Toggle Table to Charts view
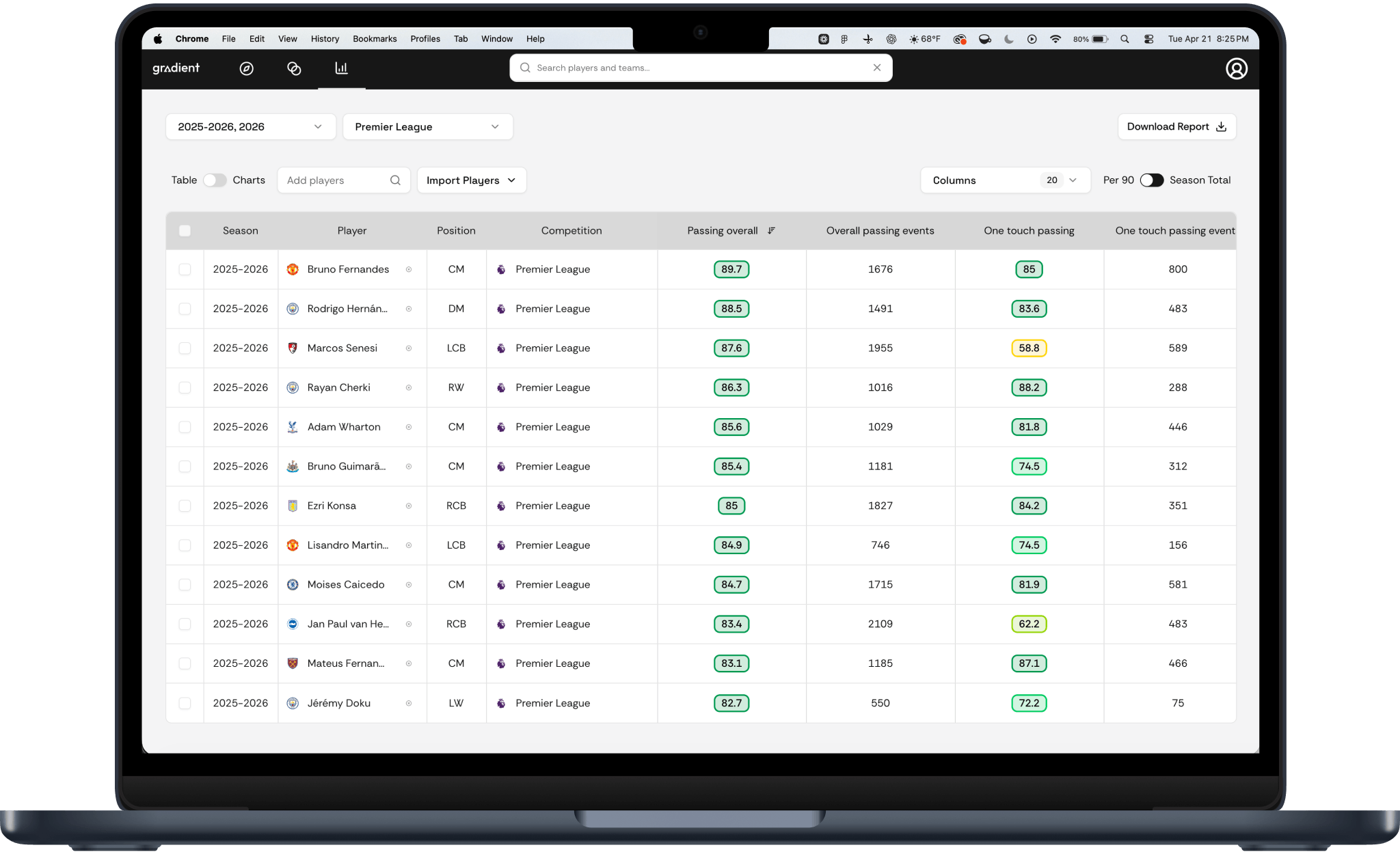 (215, 180)
